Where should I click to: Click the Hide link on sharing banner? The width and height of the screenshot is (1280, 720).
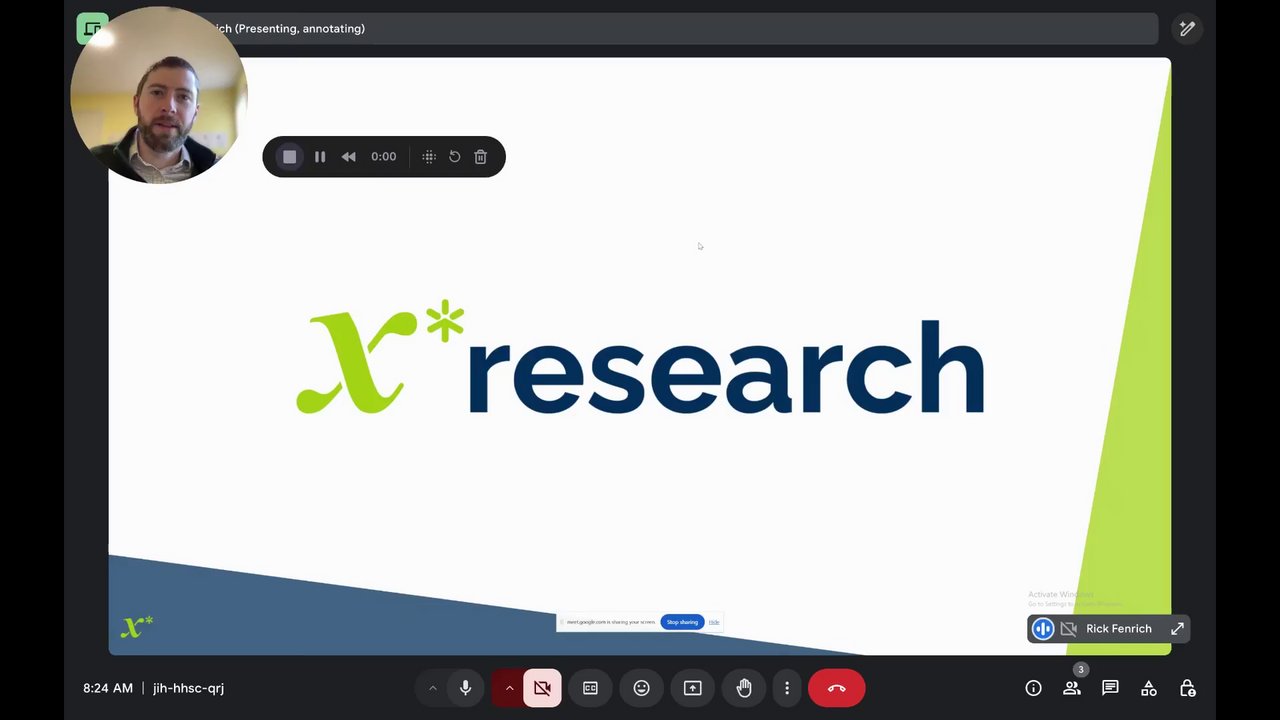click(714, 622)
